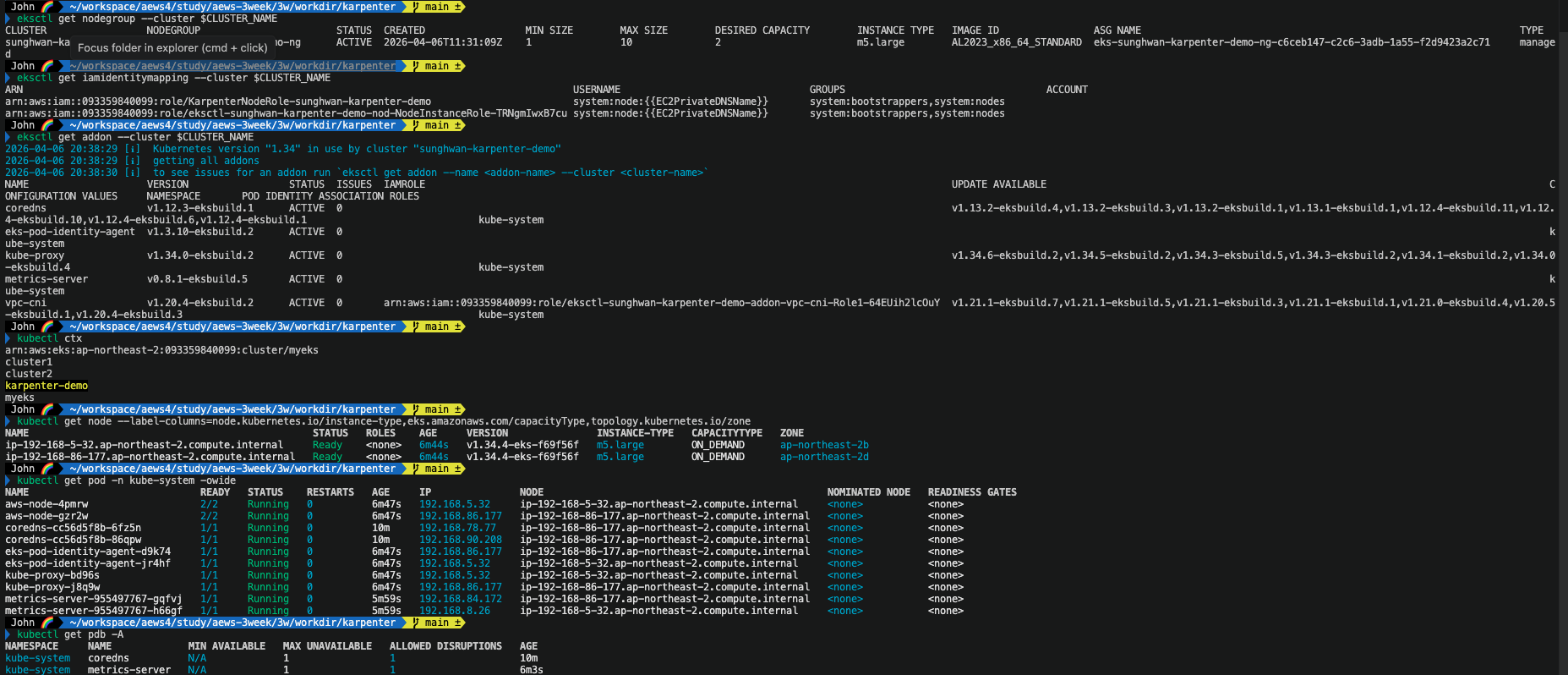Click the command 'kubectl get pod -n kube-system -owide'
Viewport: 1568px width, 675px height.
(x=126, y=480)
